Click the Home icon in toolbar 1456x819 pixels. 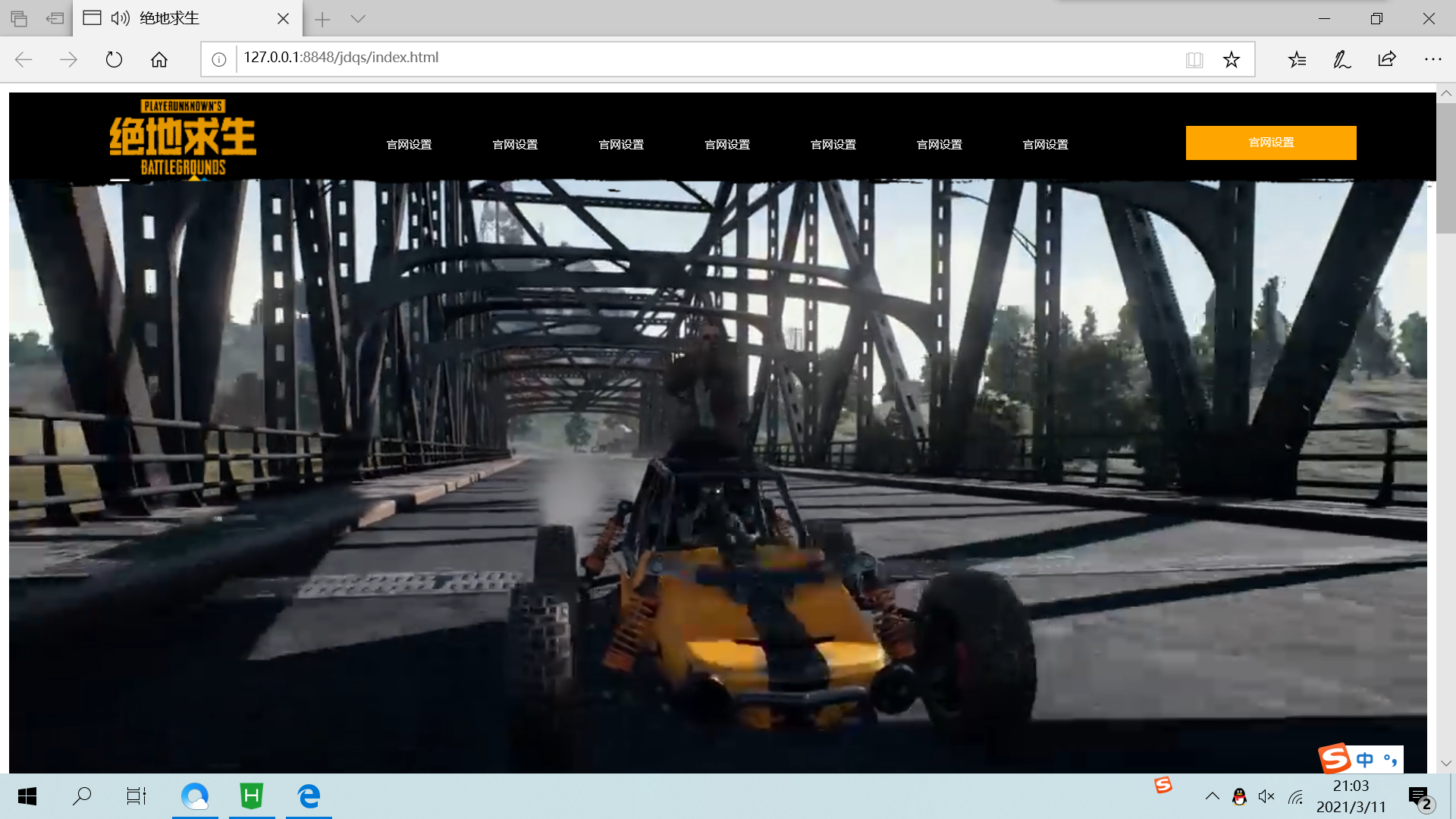[x=159, y=59]
